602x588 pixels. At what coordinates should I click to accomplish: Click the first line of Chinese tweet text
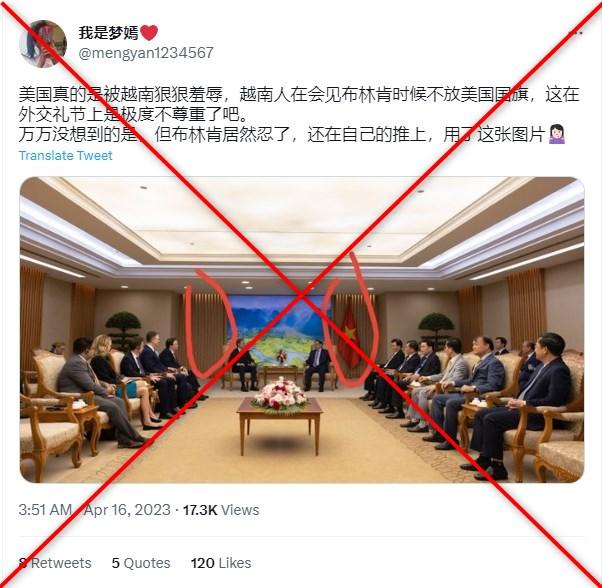pyautogui.click(x=299, y=94)
